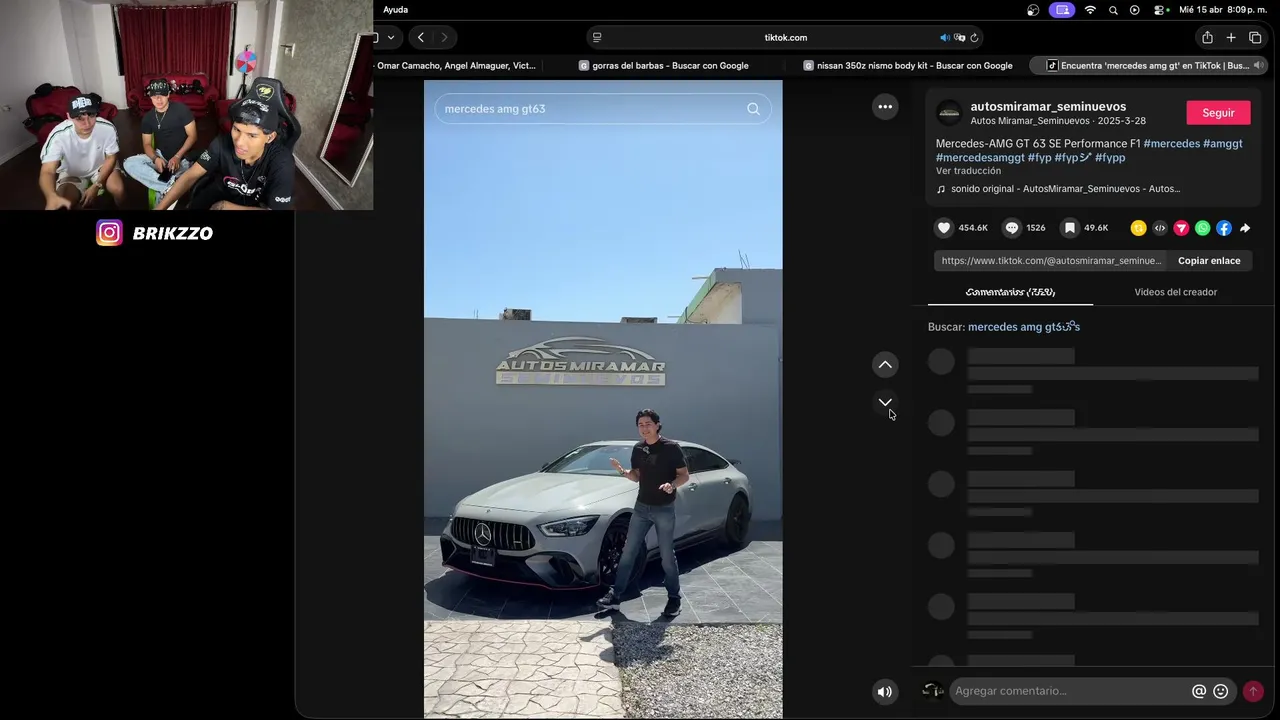1280x720 pixels.
Task: Navigate back in Safari
Action: pyautogui.click(x=421, y=38)
